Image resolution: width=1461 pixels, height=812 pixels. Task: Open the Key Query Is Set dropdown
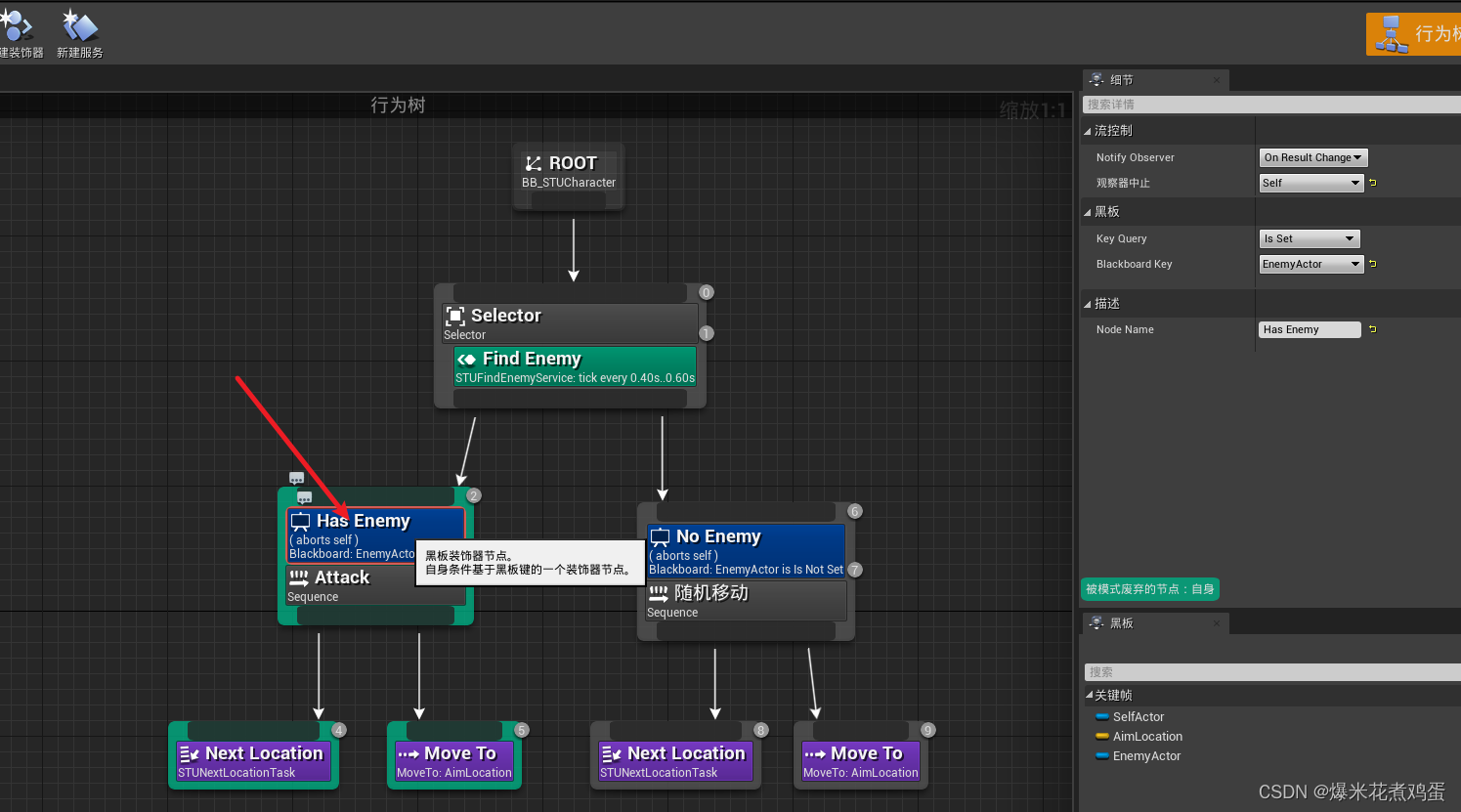tap(1309, 238)
